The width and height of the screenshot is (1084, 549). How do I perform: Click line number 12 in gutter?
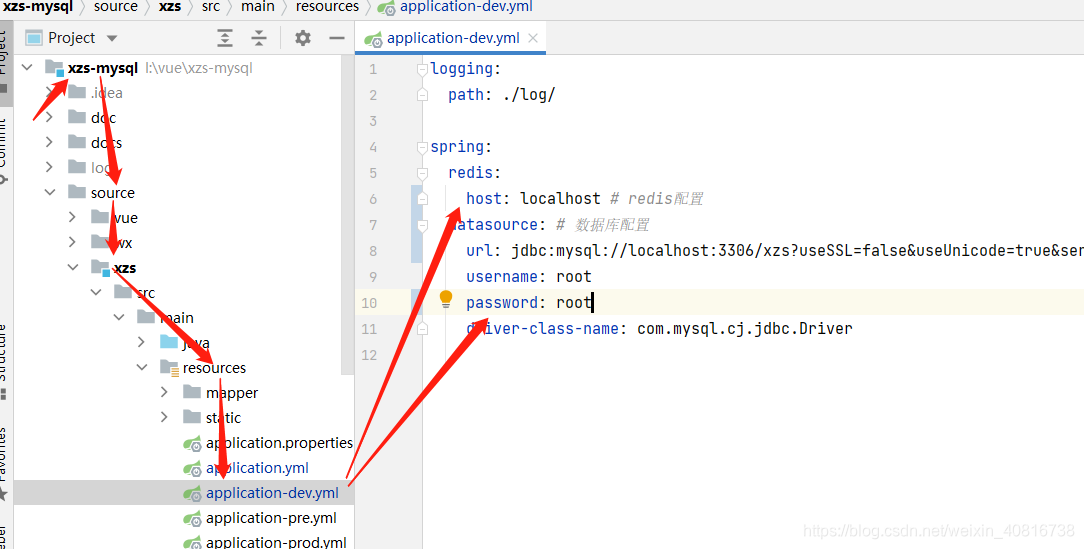pyautogui.click(x=369, y=355)
